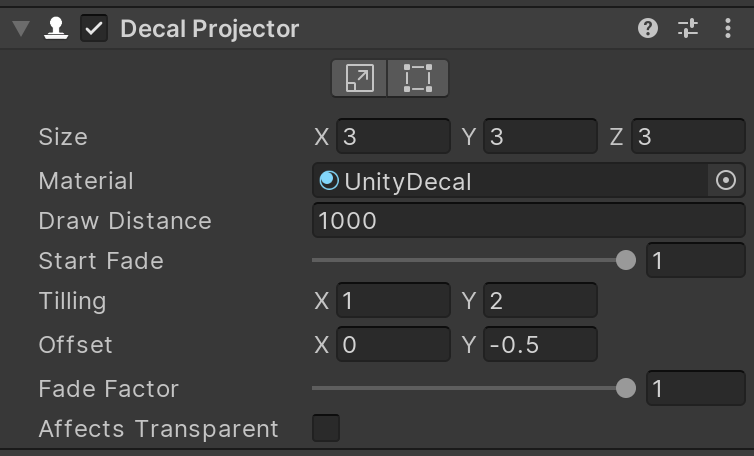Image resolution: width=754 pixels, height=456 pixels.
Task: Click the Size X input field
Action: coord(393,137)
